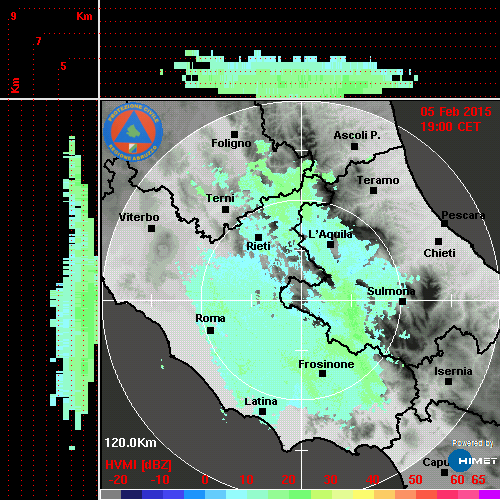Click the '30' value on dBZ scale

[x=330, y=480]
